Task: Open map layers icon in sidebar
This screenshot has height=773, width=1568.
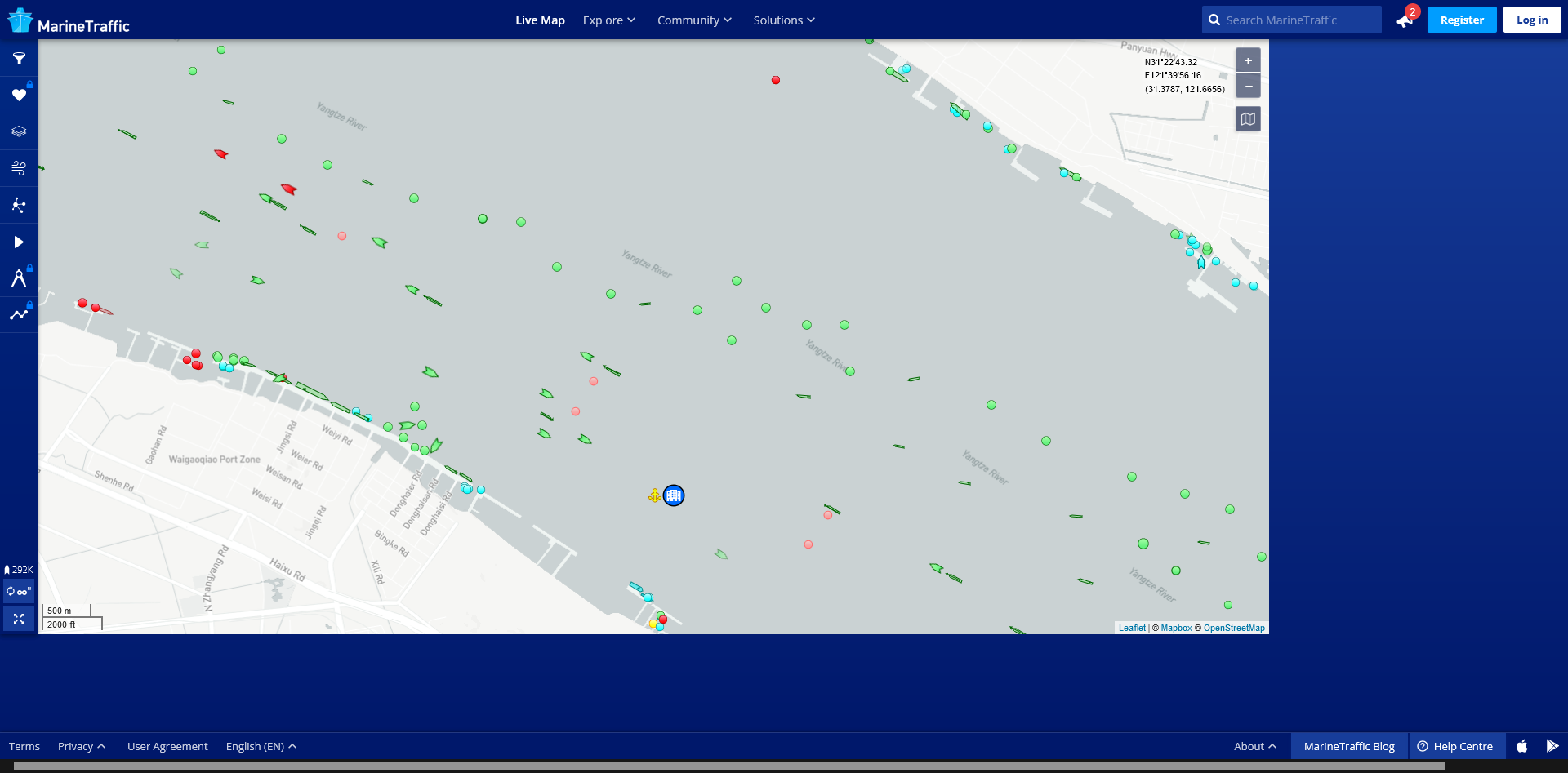Action: click(x=19, y=131)
